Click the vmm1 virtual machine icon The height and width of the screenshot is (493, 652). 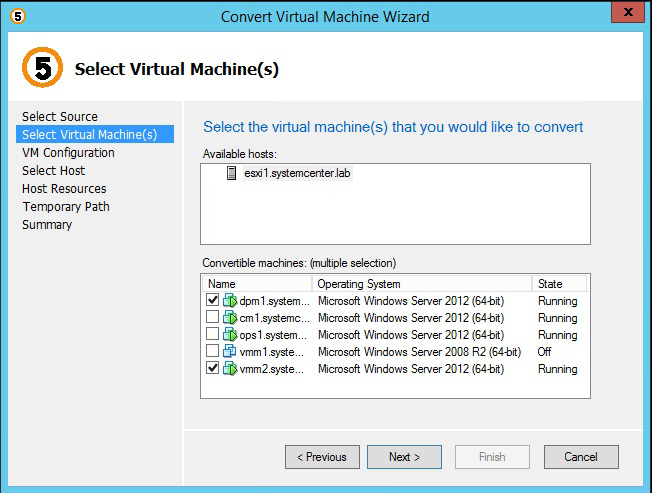pos(231,352)
